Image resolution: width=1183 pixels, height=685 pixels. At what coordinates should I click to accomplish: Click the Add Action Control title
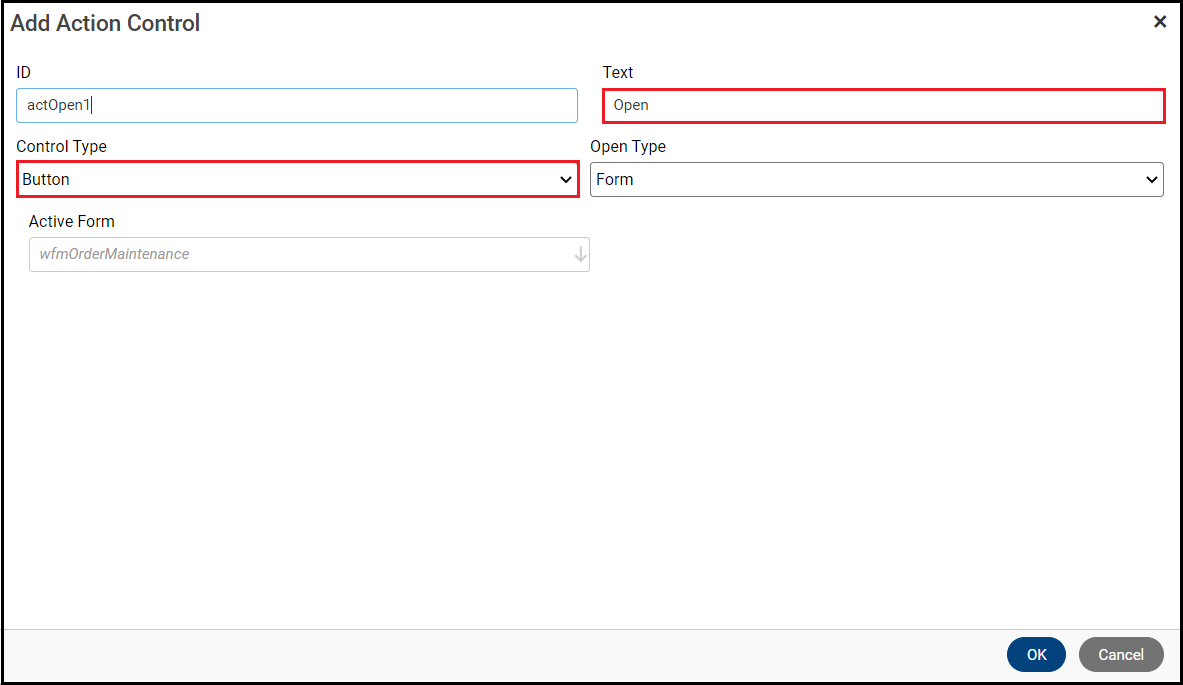pos(105,23)
